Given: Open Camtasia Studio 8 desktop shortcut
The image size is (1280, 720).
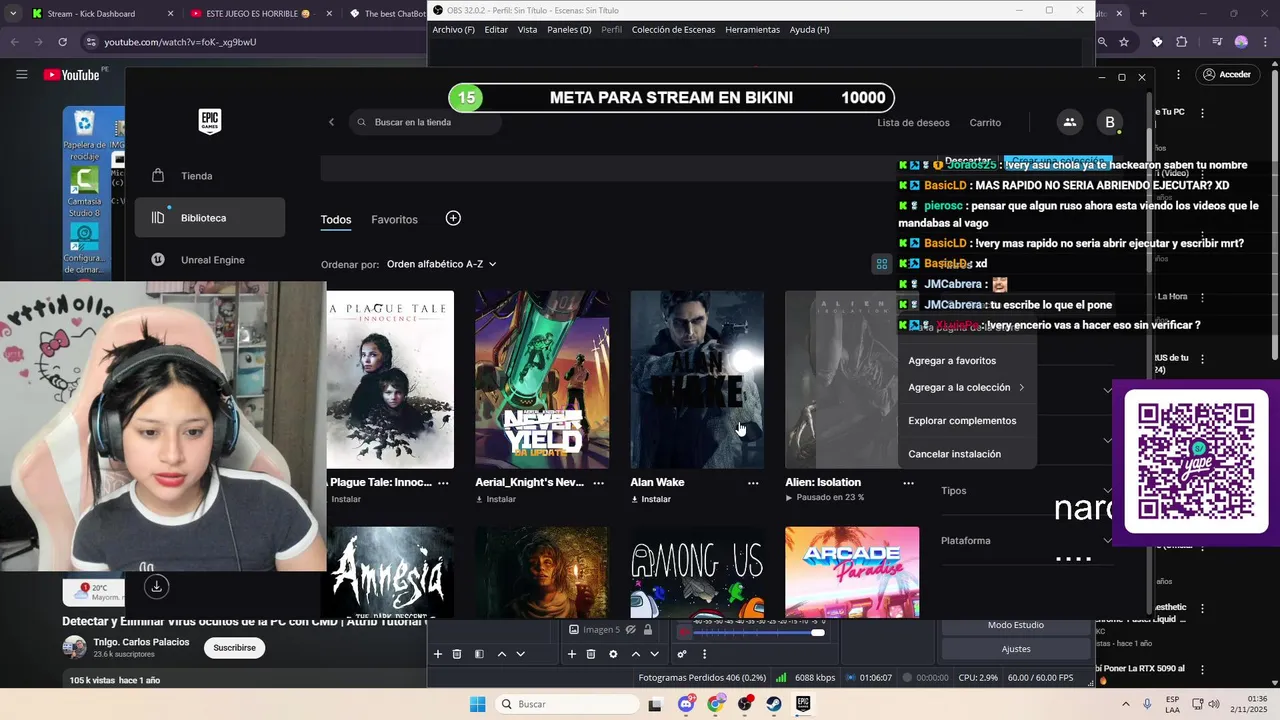Looking at the screenshot, I should pos(84,192).
